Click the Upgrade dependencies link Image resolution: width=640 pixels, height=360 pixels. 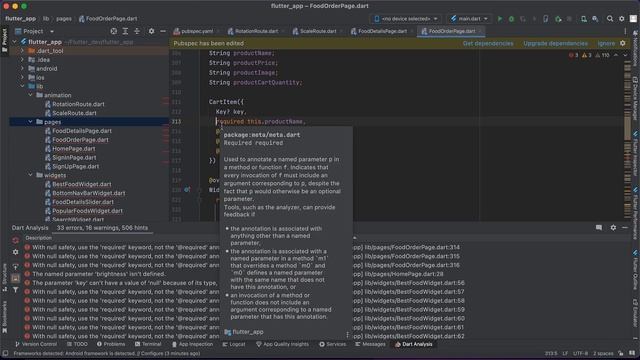[x=556, y=43]
